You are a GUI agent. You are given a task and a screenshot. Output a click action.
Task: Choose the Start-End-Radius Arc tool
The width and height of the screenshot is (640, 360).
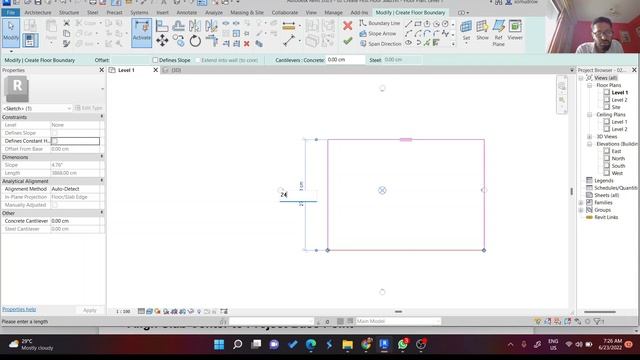tap(409, 33)
